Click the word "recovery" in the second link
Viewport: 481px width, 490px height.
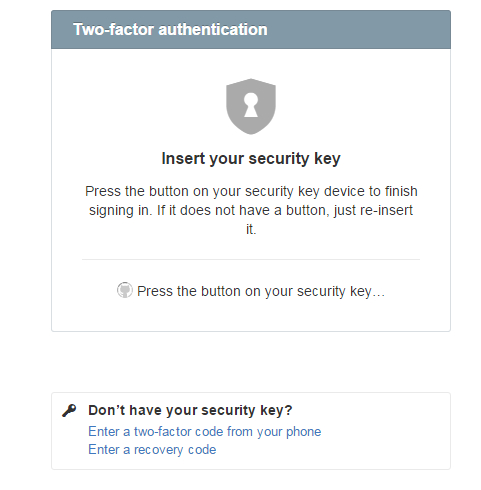pos(158,450)
